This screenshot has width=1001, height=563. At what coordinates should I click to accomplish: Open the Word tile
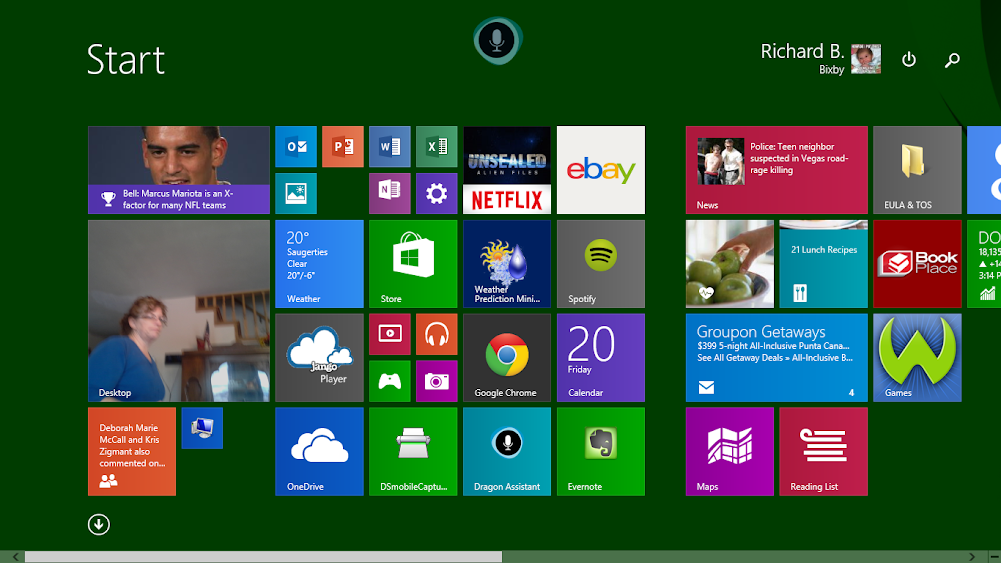tap(389, 147)
